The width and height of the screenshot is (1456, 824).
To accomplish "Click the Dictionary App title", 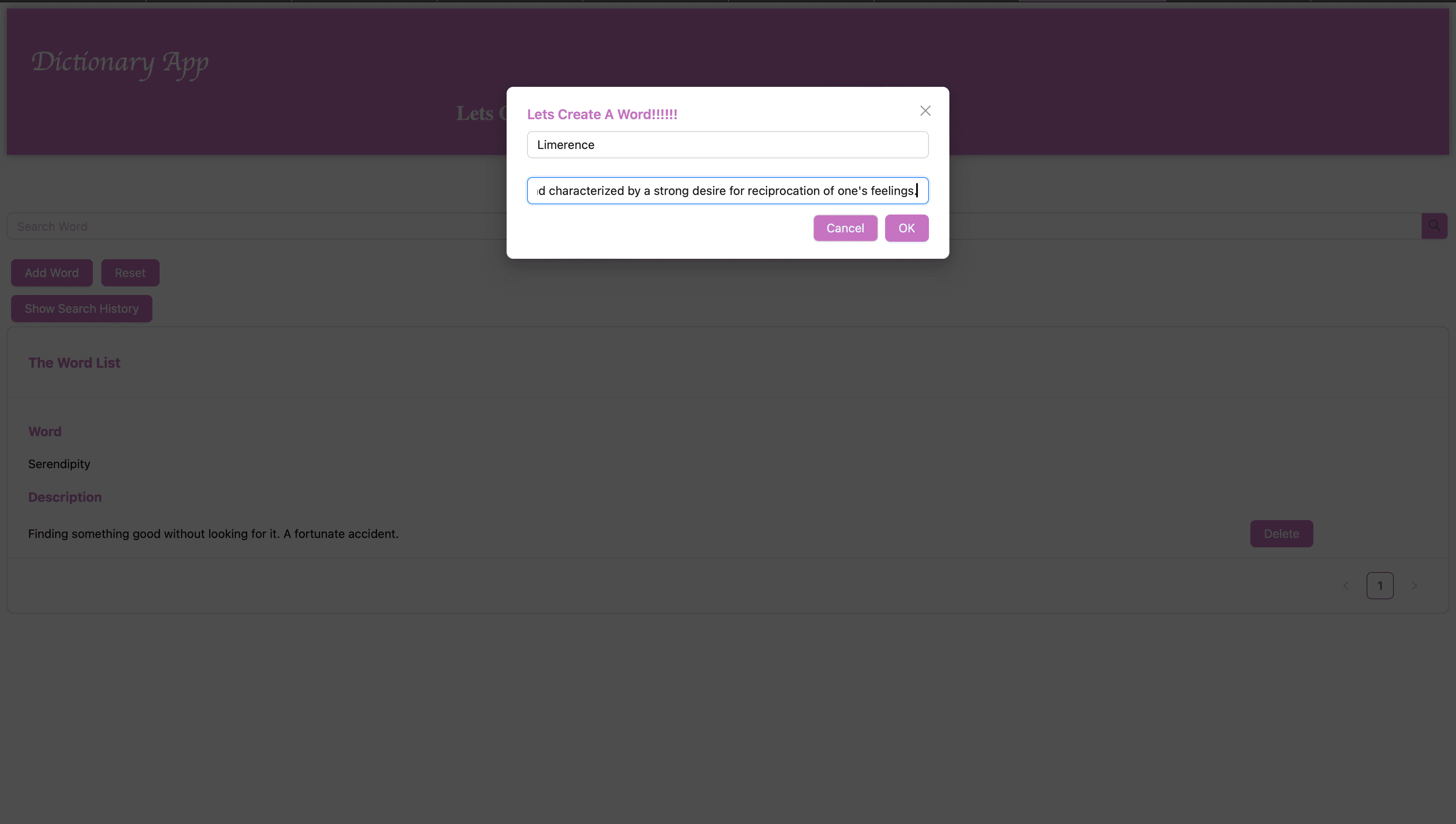I will point(120,63).
